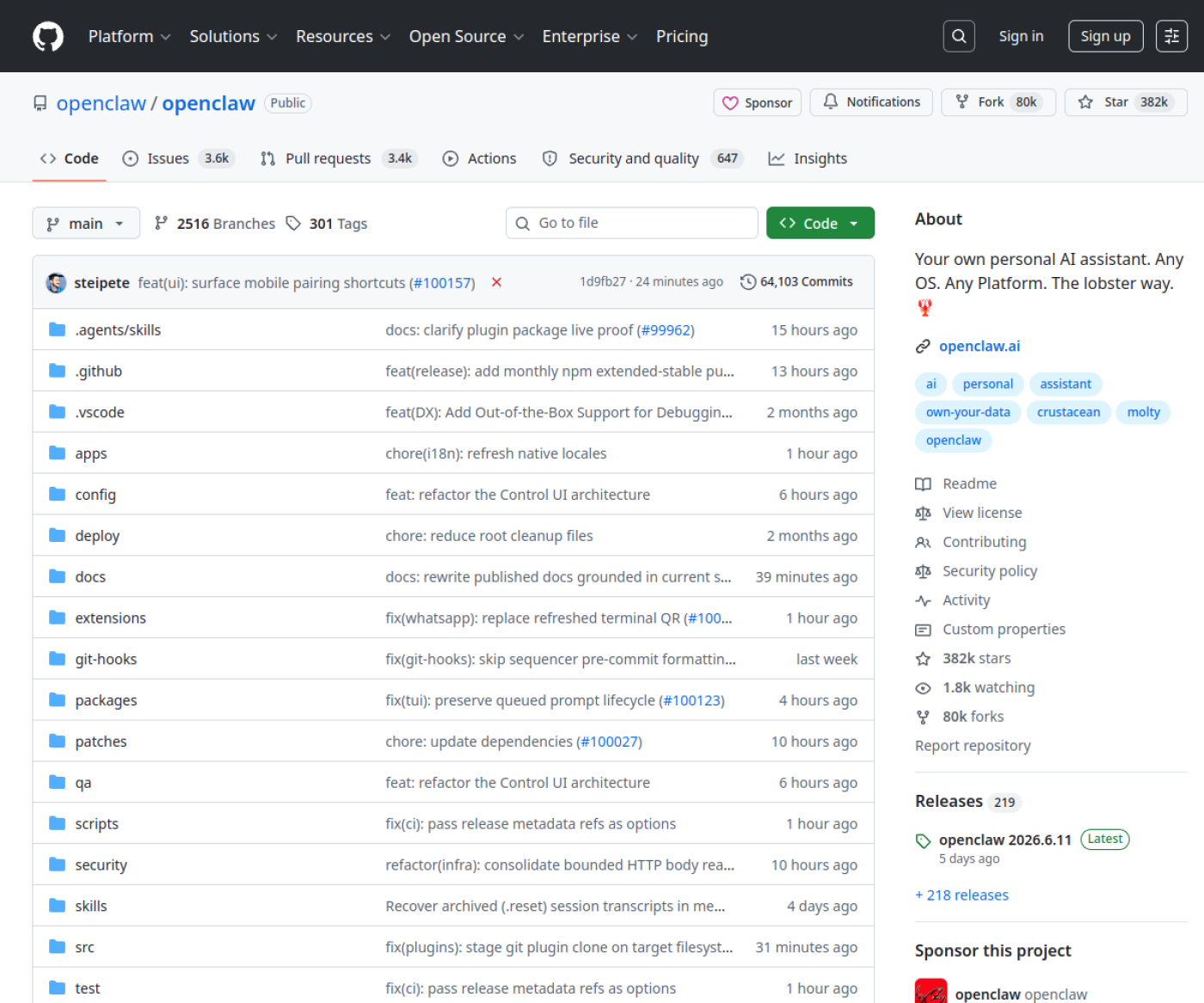Star the repository with the Star button
The height and width of the screenshot is (1003, 1204).
point(1127,102)
